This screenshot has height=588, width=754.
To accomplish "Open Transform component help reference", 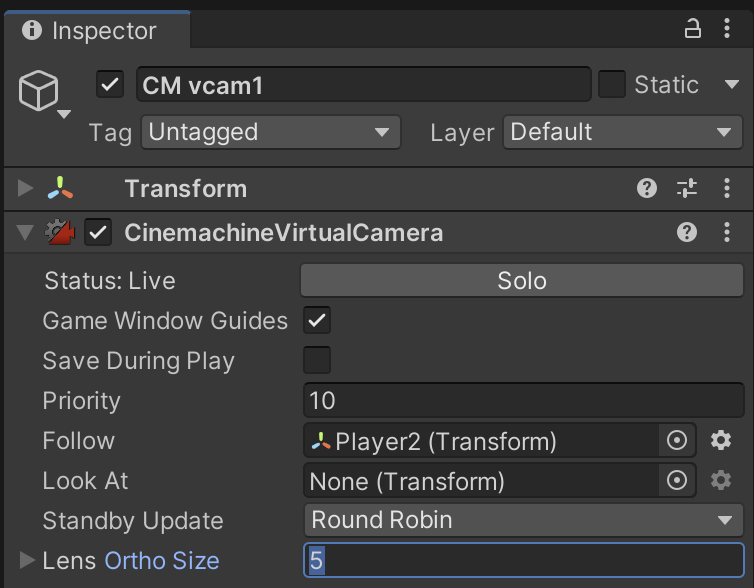I will coord(647,188).
